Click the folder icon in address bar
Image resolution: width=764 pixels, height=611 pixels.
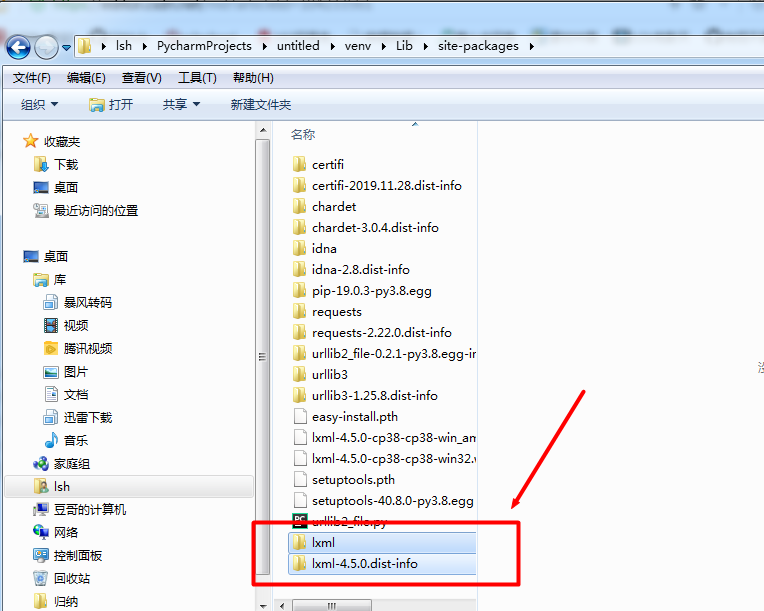(85, 46)
